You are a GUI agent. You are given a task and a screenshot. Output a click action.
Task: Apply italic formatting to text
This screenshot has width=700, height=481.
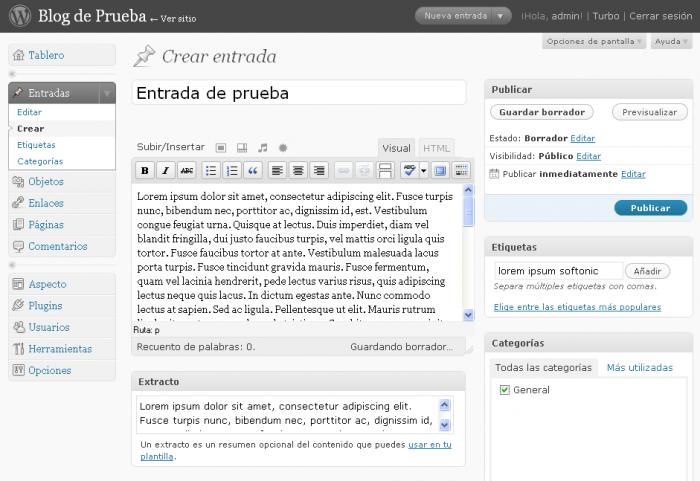coord(165,170)
